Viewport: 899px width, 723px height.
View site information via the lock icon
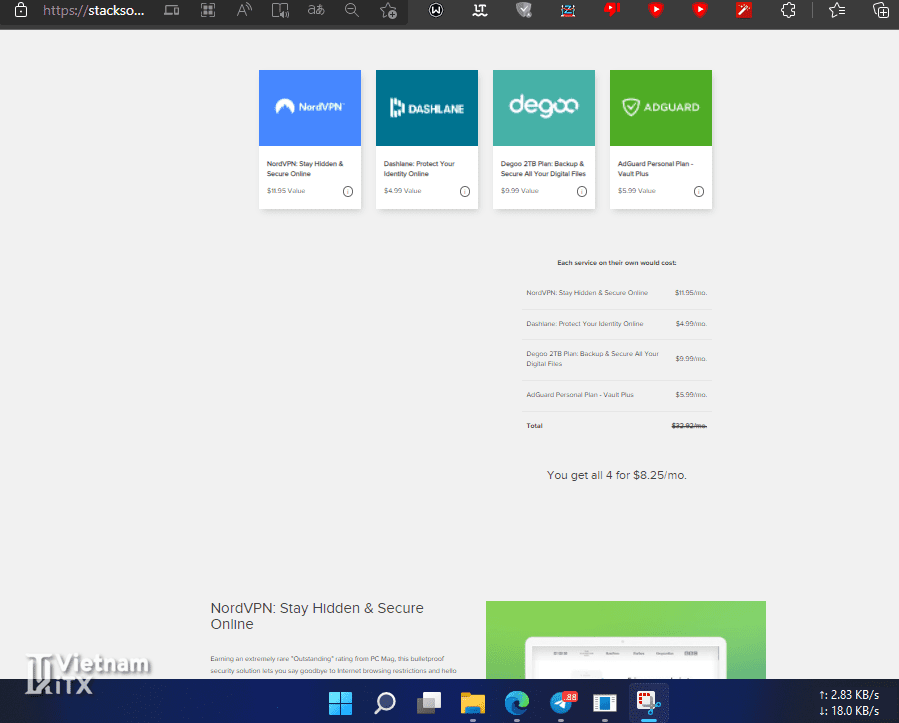coord(20,11)
